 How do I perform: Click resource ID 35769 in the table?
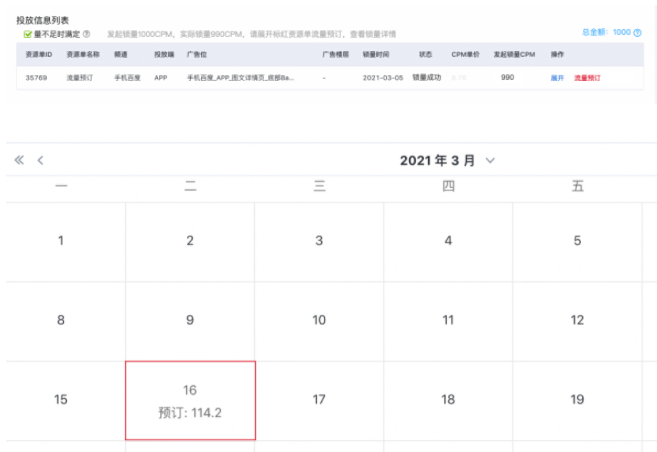pyautogui.click(x=38, y=77)
